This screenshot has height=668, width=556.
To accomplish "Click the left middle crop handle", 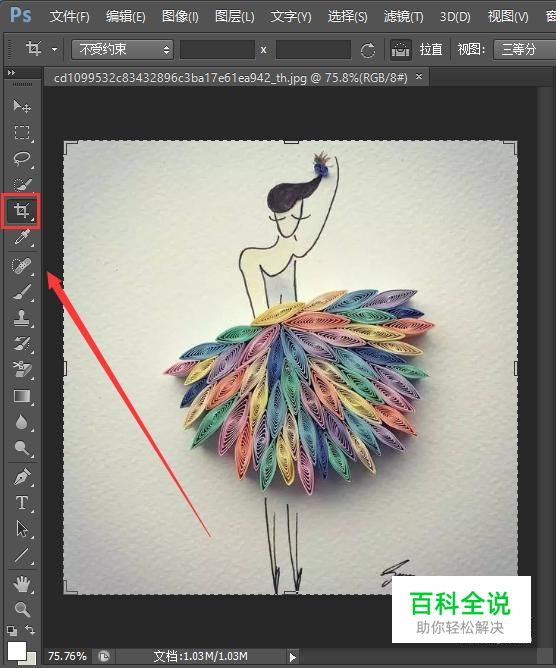I will pos(65,369).
